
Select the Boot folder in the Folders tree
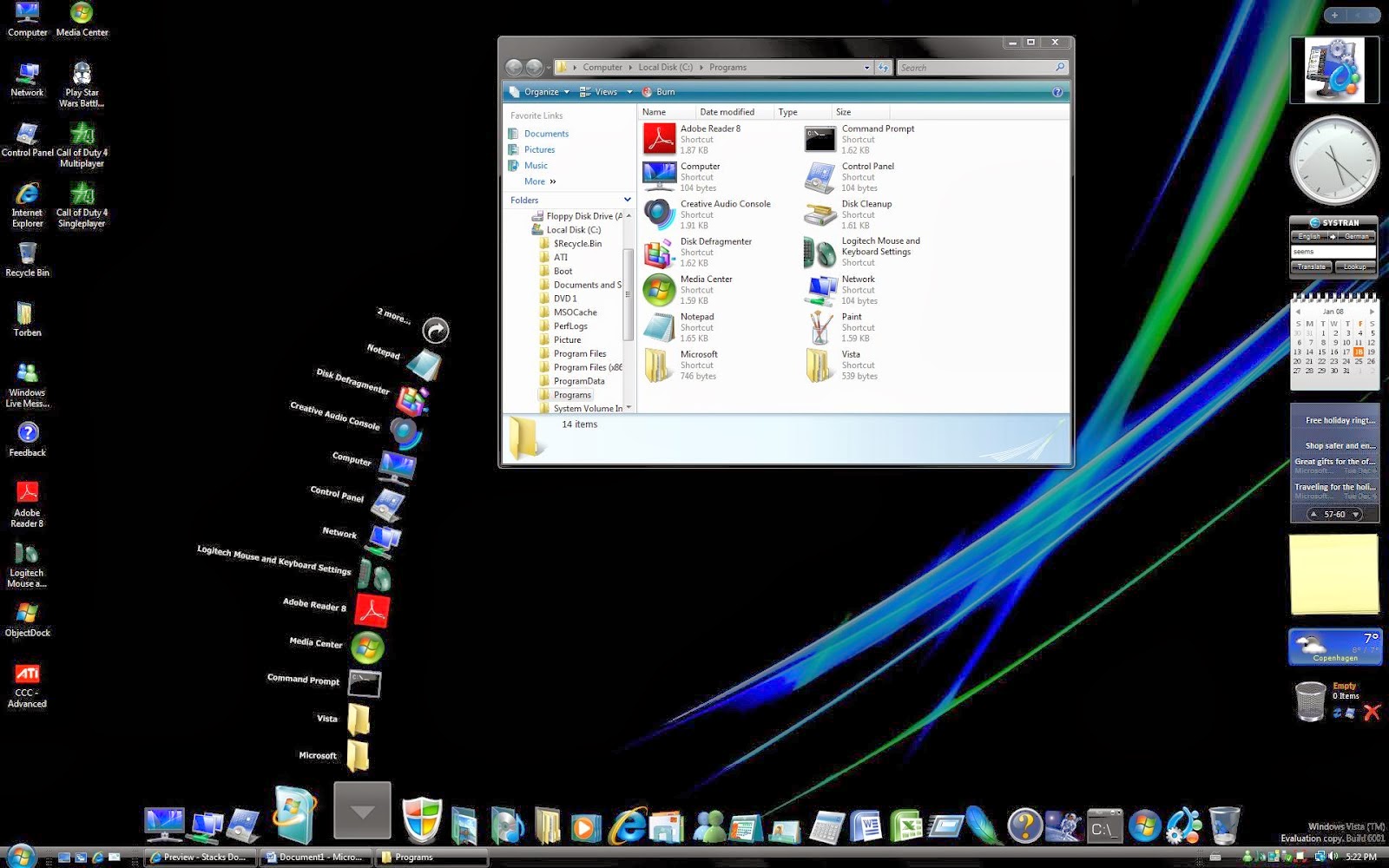click(563, 271)
